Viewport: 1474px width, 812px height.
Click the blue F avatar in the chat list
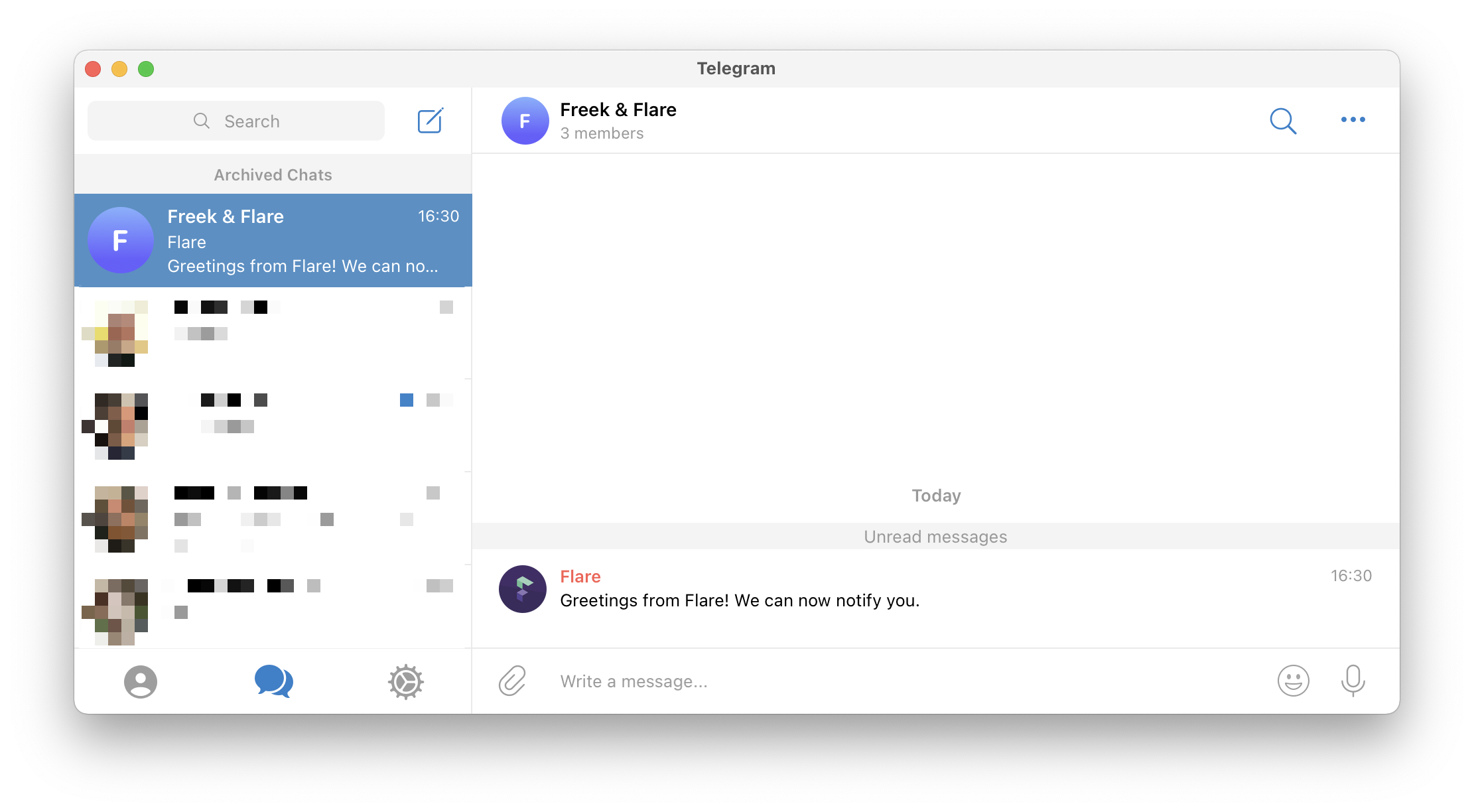coord(121,240)
